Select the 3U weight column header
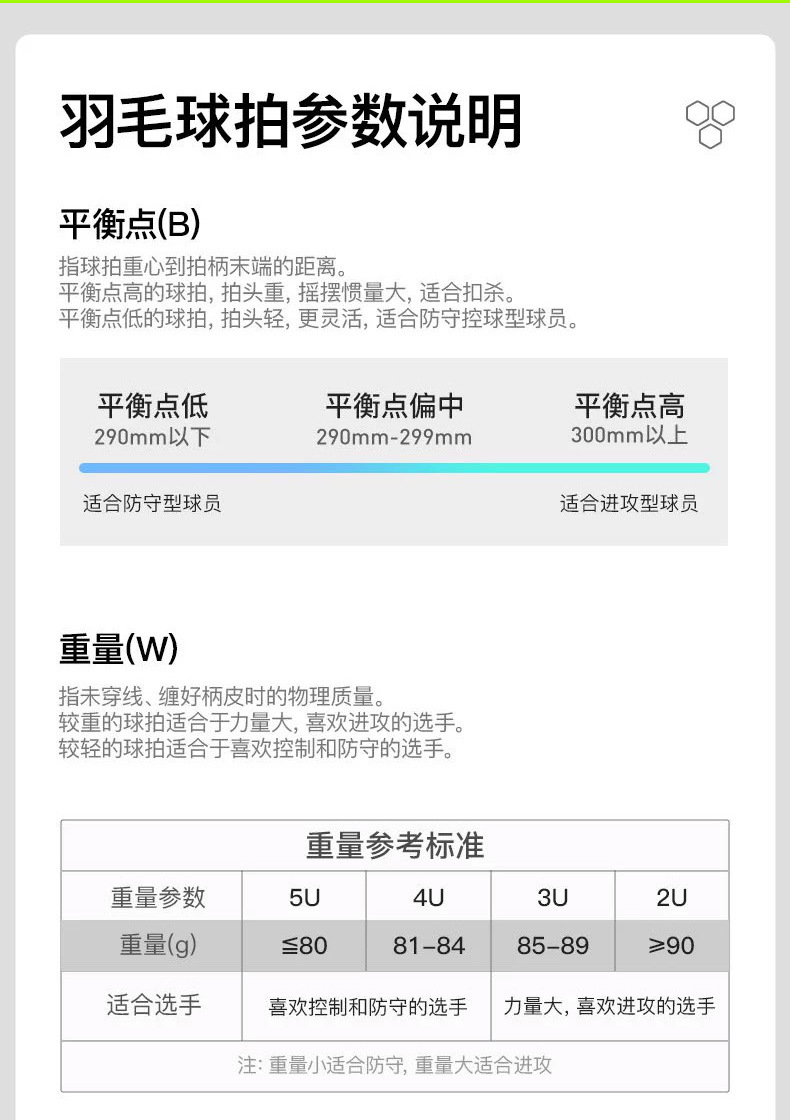Image resolution: width=790 pixels, height=1120 pixels. tap(552, 897)
